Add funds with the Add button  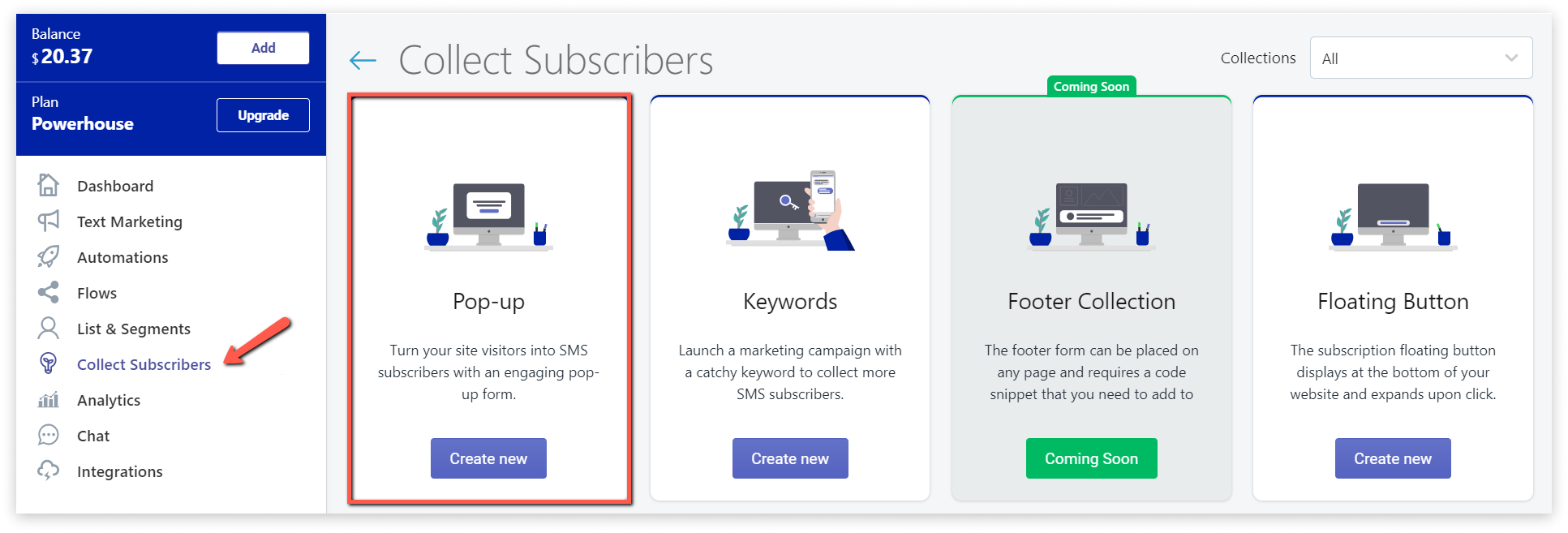pos(263,48)
